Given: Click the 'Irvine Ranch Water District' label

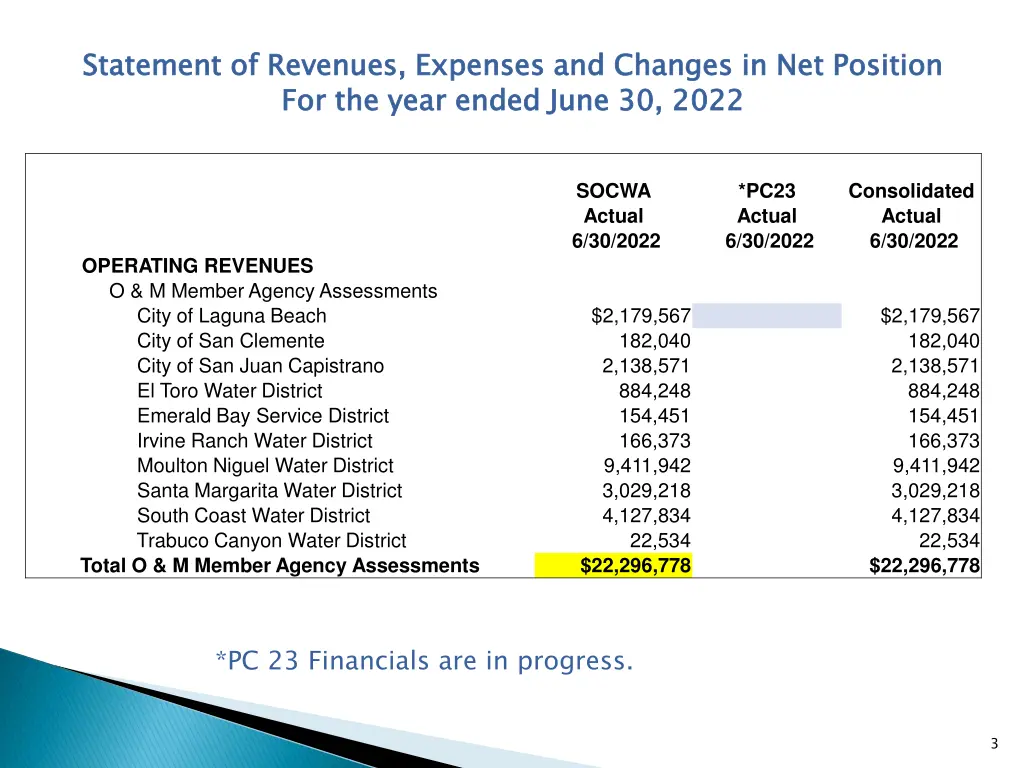Looking at the screenshot, I should pyautogui.click(x=255, y=441).
